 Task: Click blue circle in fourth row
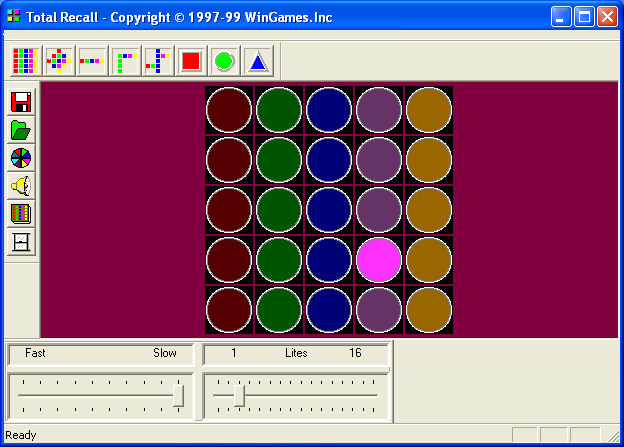coord(329,260)
